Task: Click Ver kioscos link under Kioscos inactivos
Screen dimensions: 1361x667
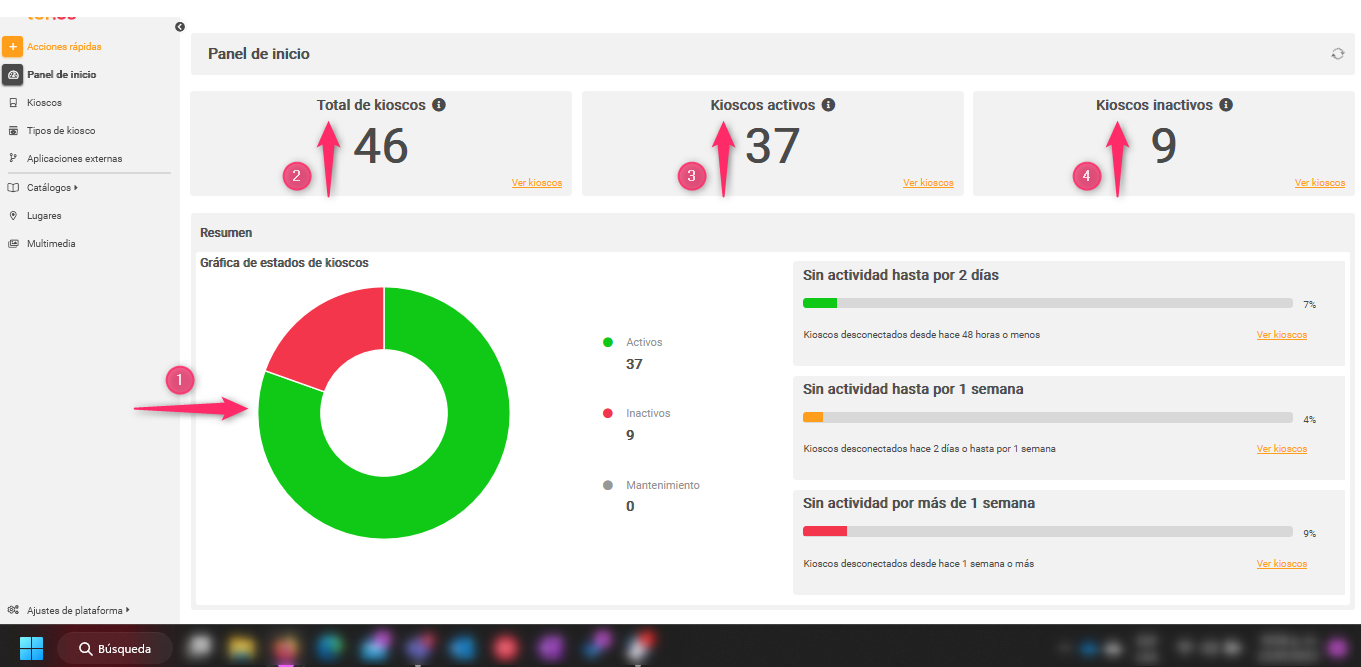Action: pos(1319,183)
